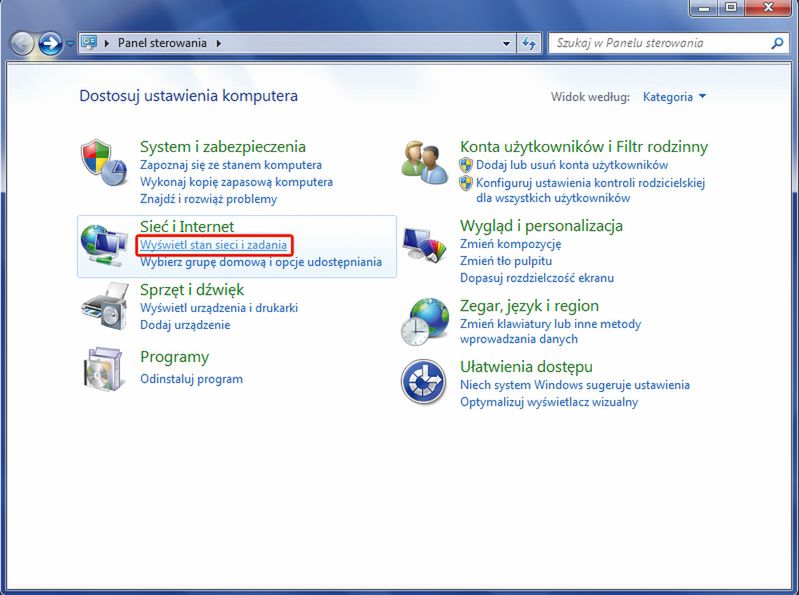Open the Zegar, język i region clock icon

click(424, 322)
